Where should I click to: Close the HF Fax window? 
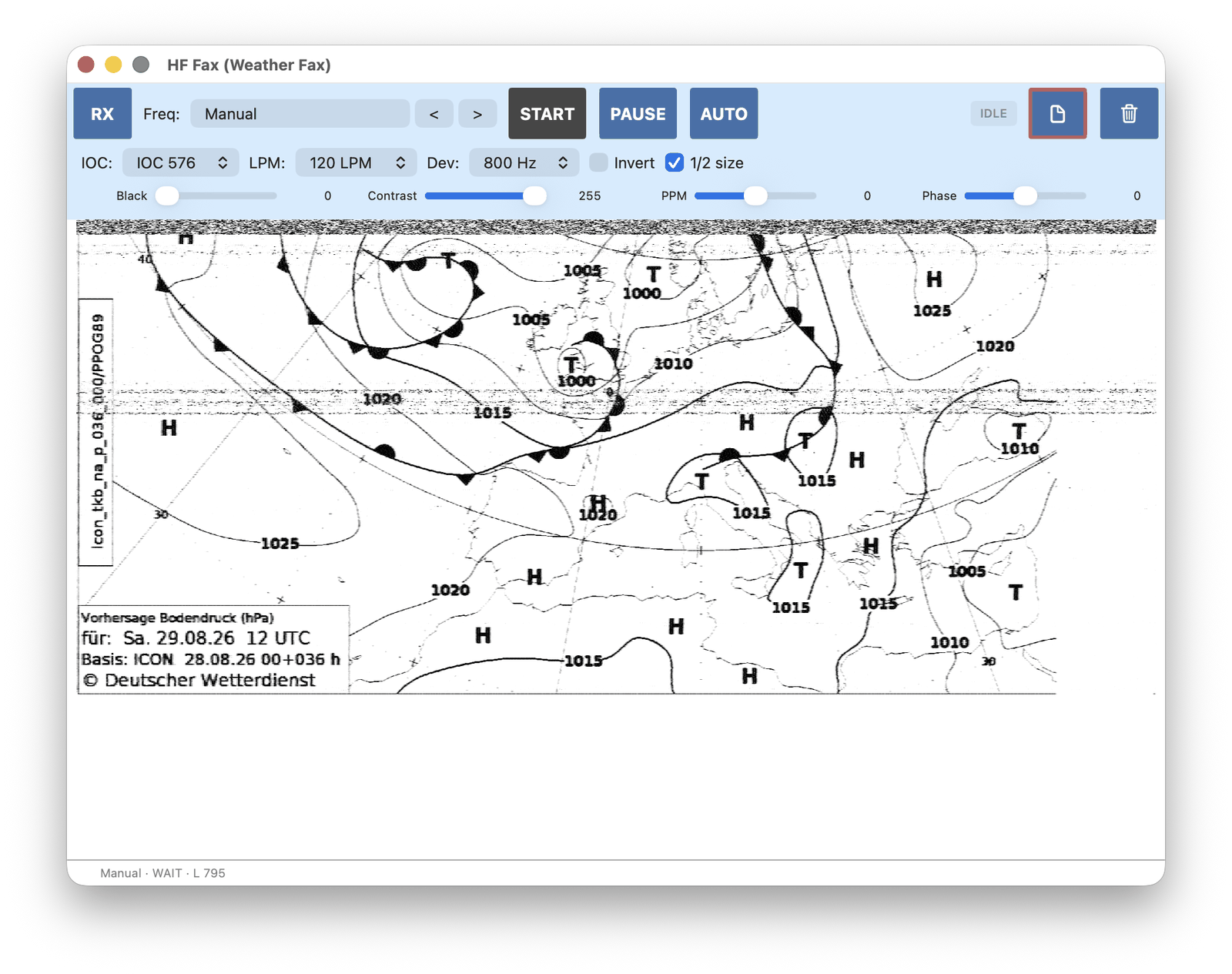point(86,65)
